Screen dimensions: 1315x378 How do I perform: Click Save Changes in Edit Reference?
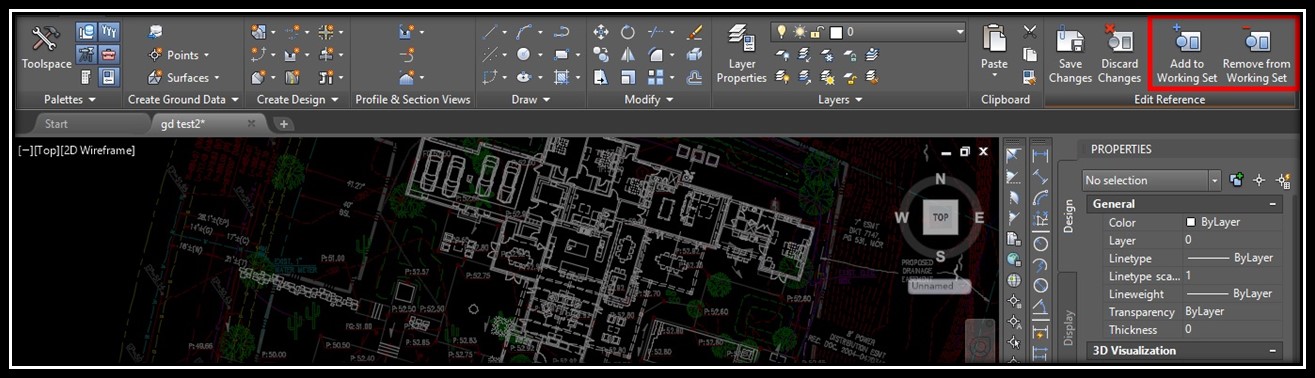click(1070, 55)
